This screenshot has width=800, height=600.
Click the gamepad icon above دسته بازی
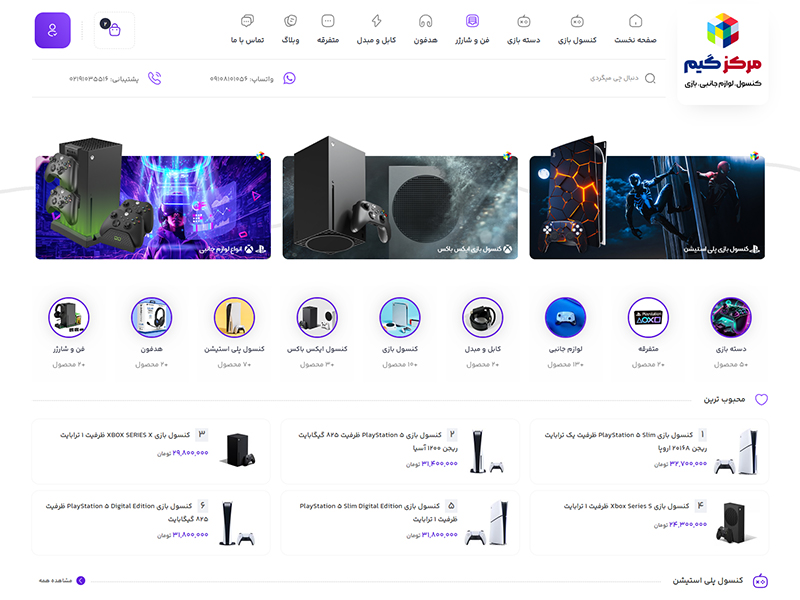coord(524,21)
